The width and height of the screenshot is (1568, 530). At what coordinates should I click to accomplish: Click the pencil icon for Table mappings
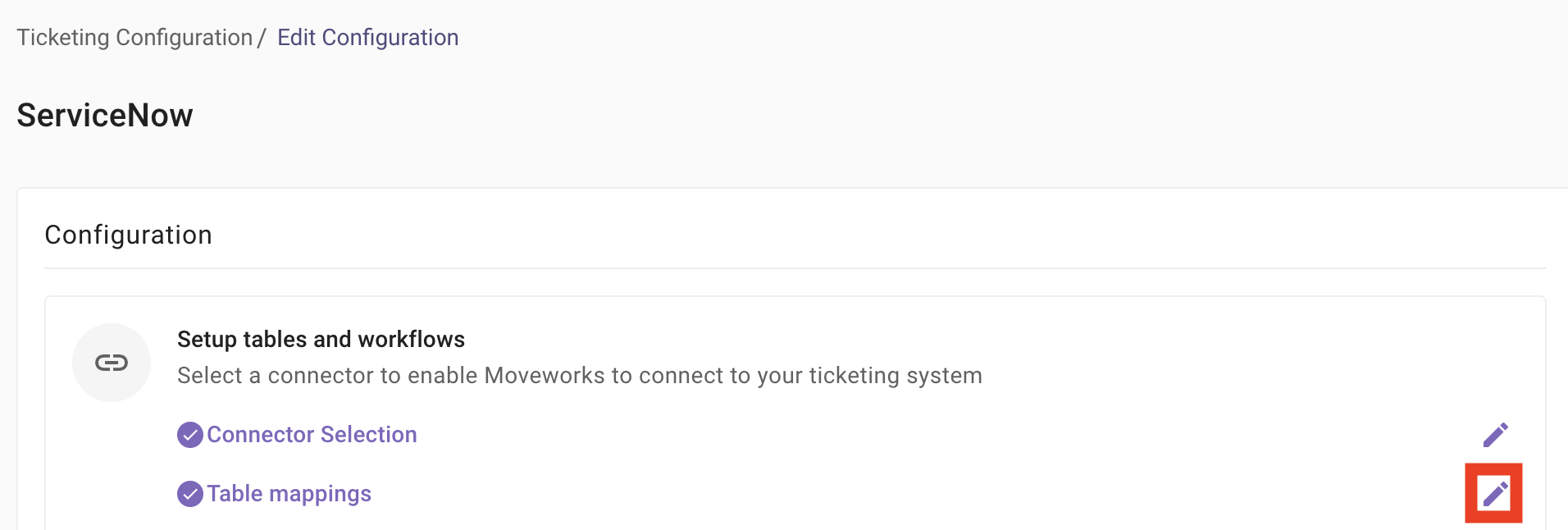pos(1494,494)
